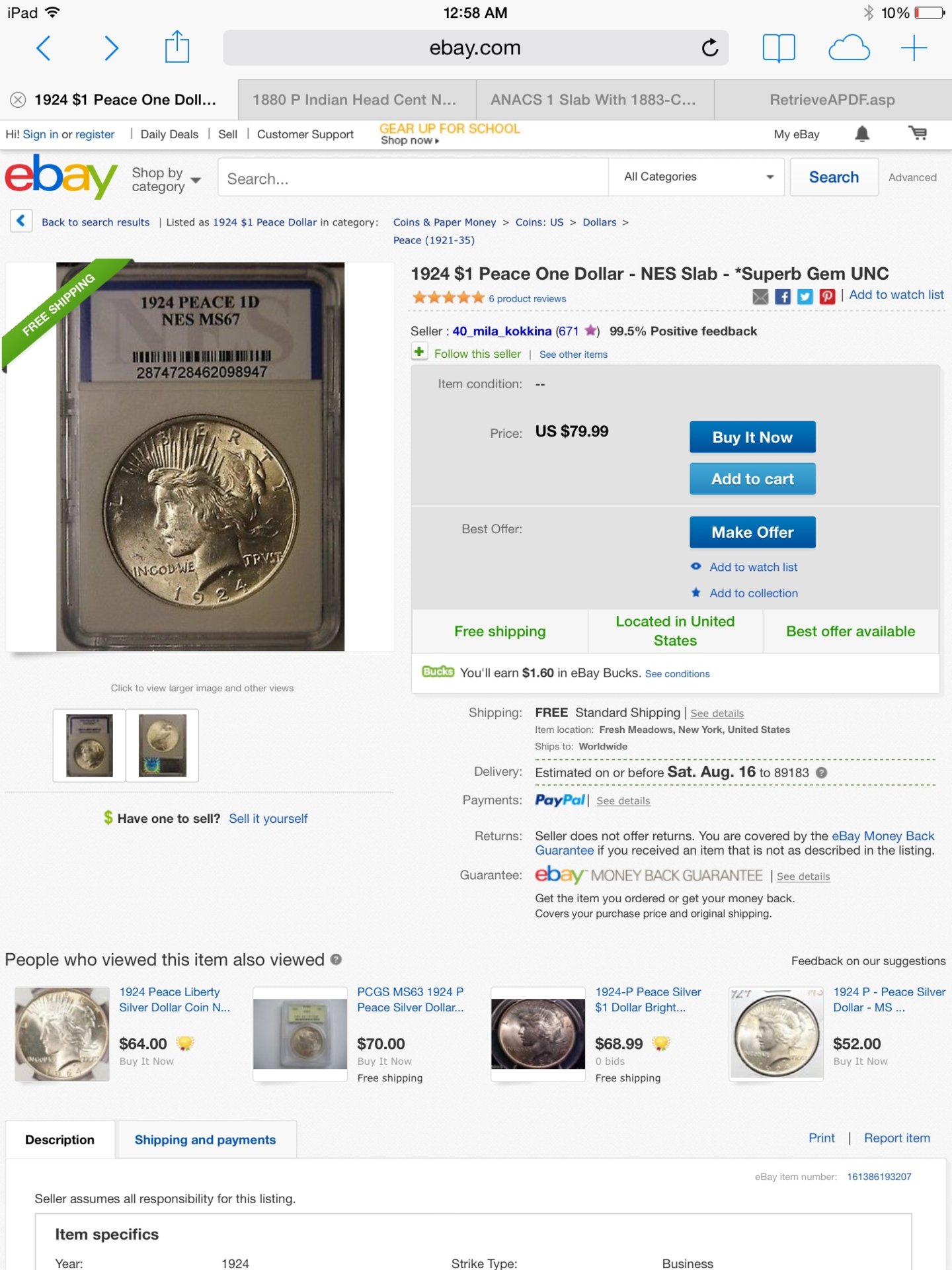Click the Buy It Now button

pyautogui.click(x=752, y=437)
